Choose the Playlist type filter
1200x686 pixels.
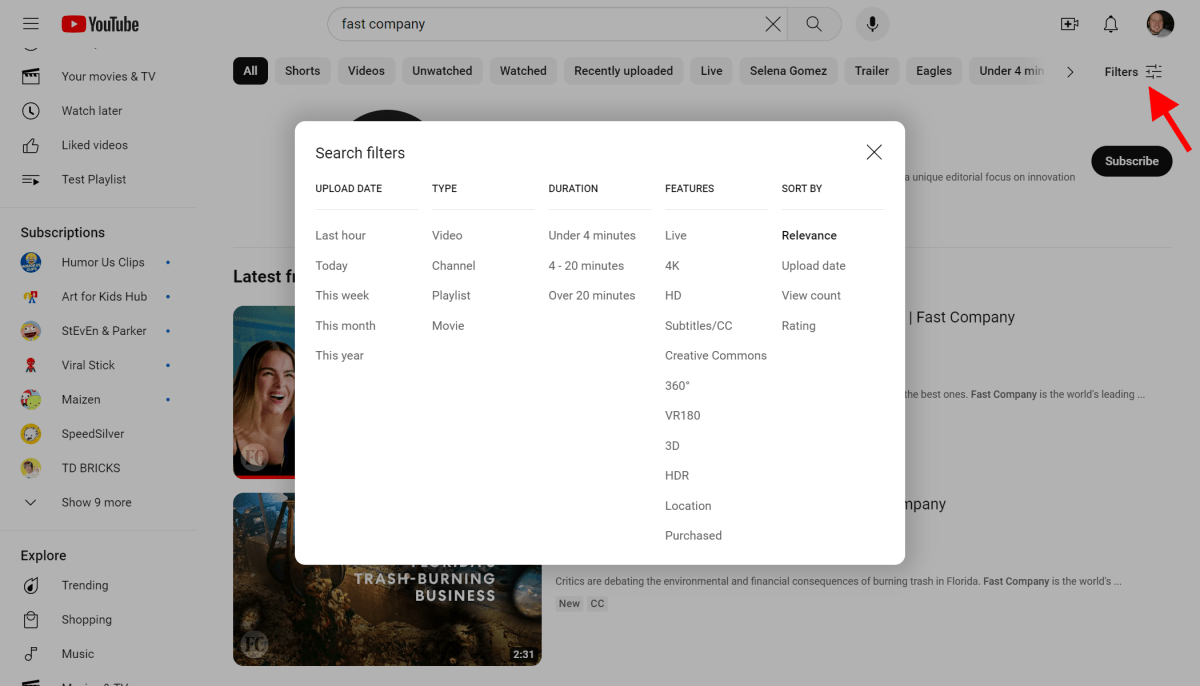click(x=451, y=296)
